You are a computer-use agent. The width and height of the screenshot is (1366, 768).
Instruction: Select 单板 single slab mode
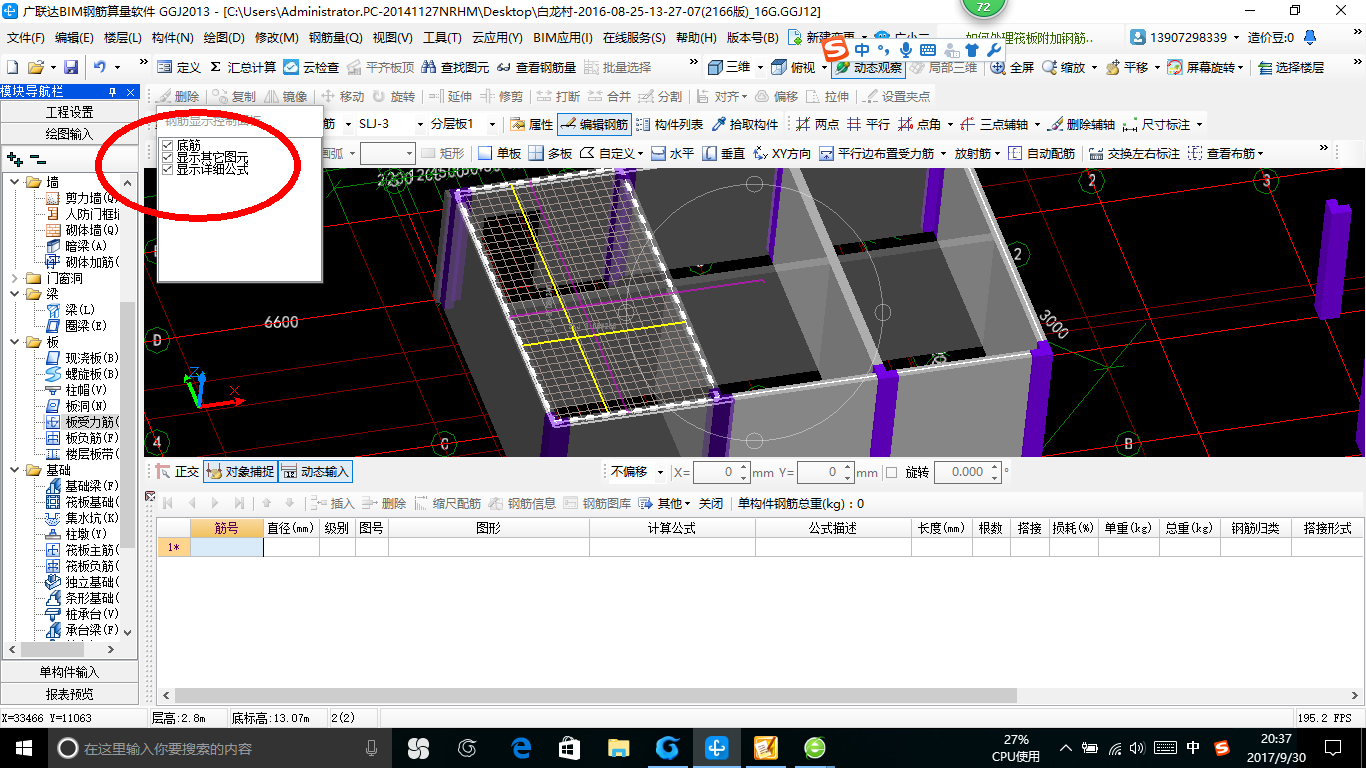click(499, 153)
